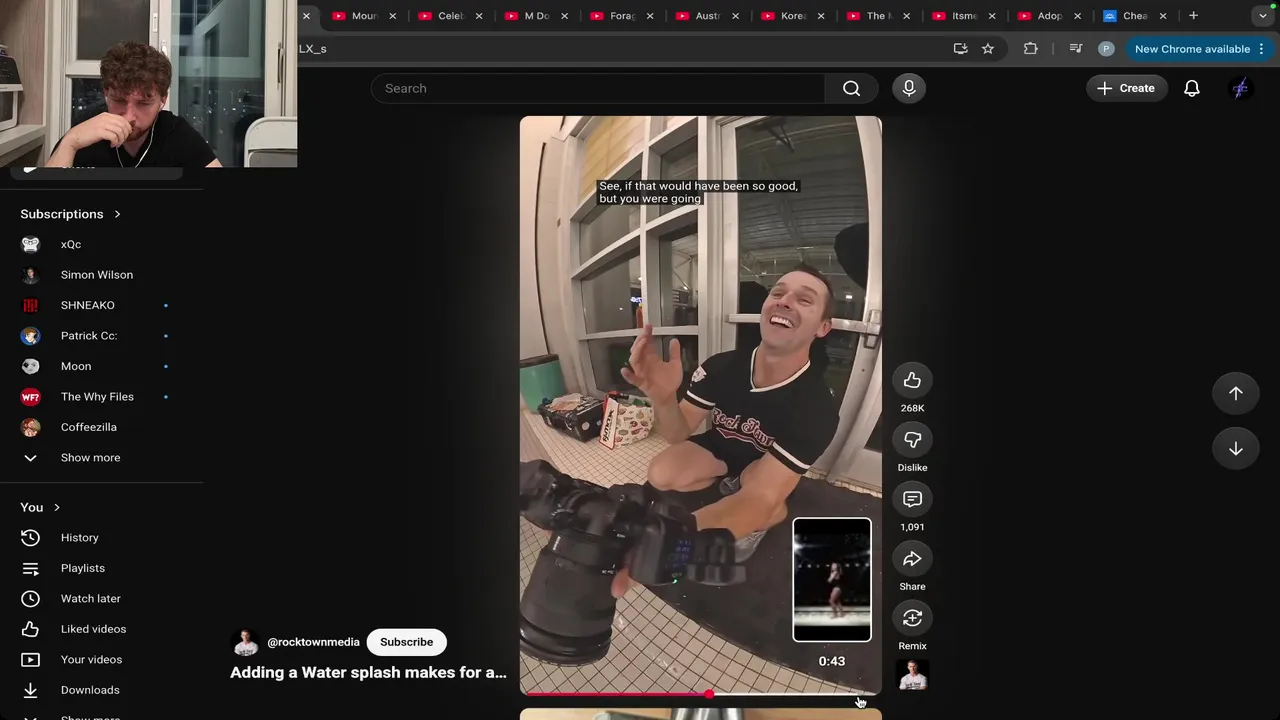Screen dimensions: 1280x720
Task: Open tab search dropdown arrow
Action: click(x=1263, y=16)
